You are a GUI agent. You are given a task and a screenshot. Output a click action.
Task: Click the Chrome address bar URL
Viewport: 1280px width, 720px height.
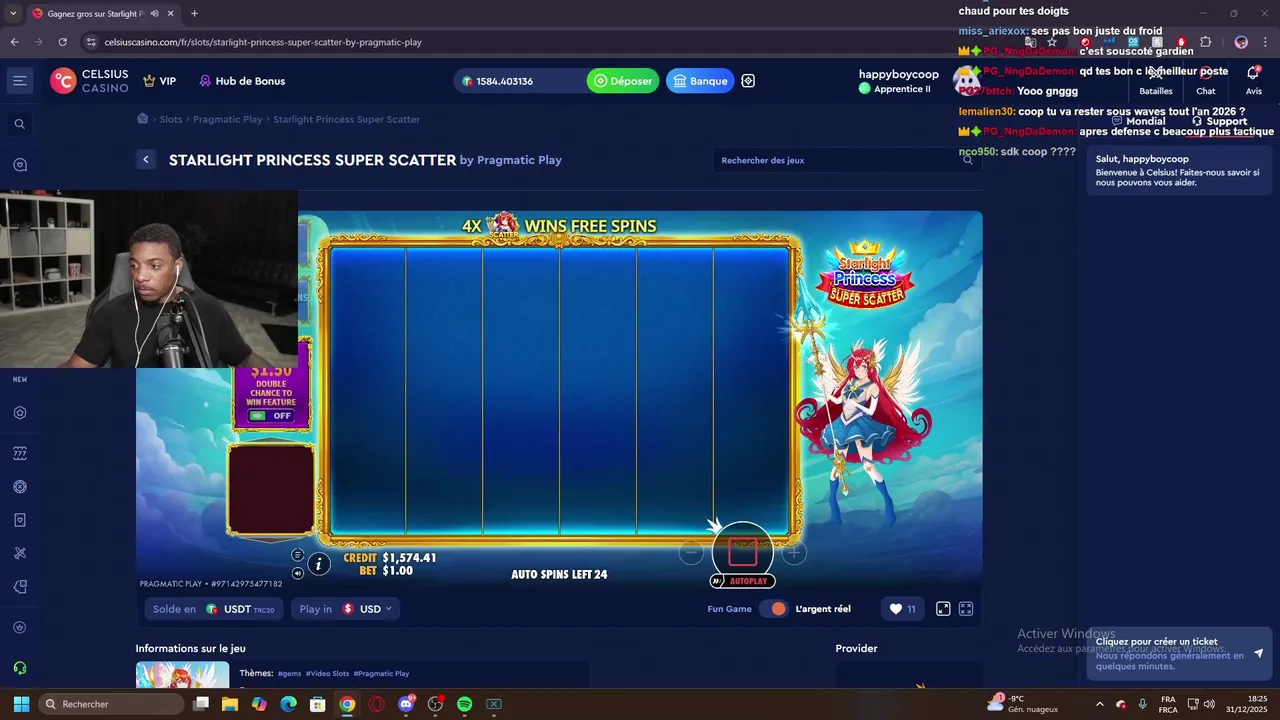(263, 42)
